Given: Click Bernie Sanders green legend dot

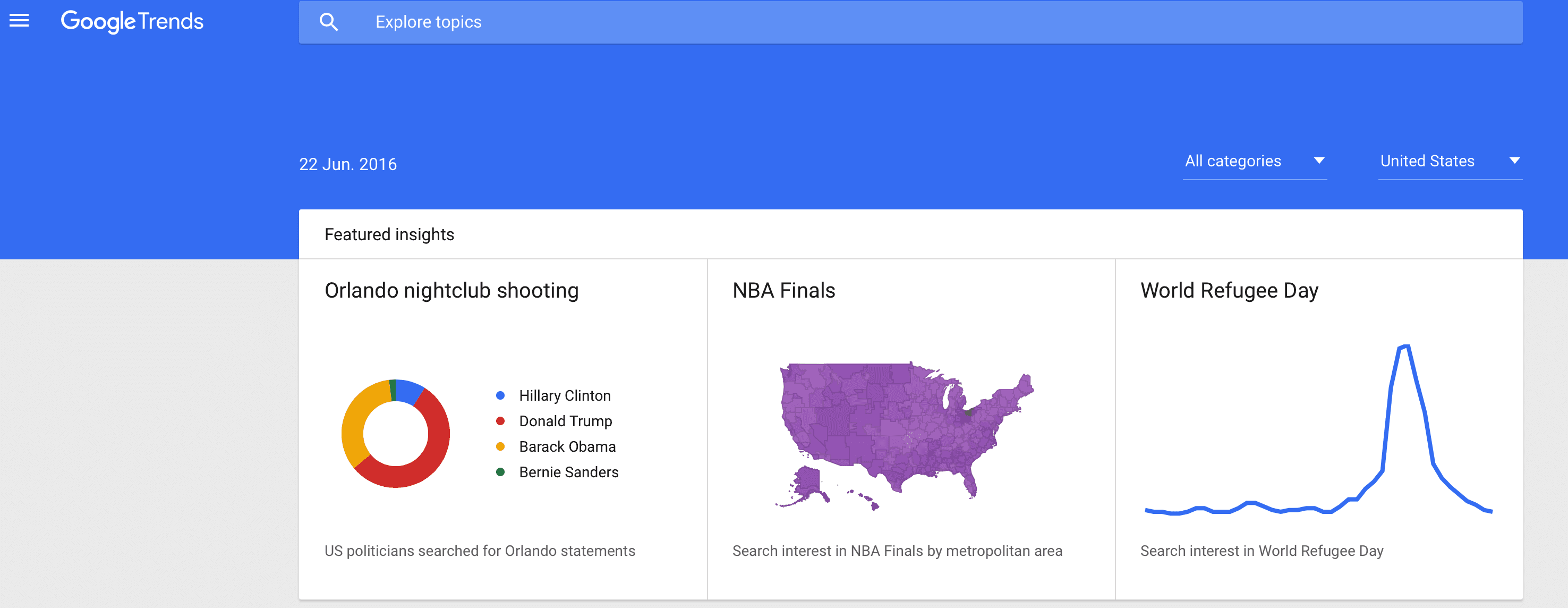Looking at the screenshot, I should 500,472.
